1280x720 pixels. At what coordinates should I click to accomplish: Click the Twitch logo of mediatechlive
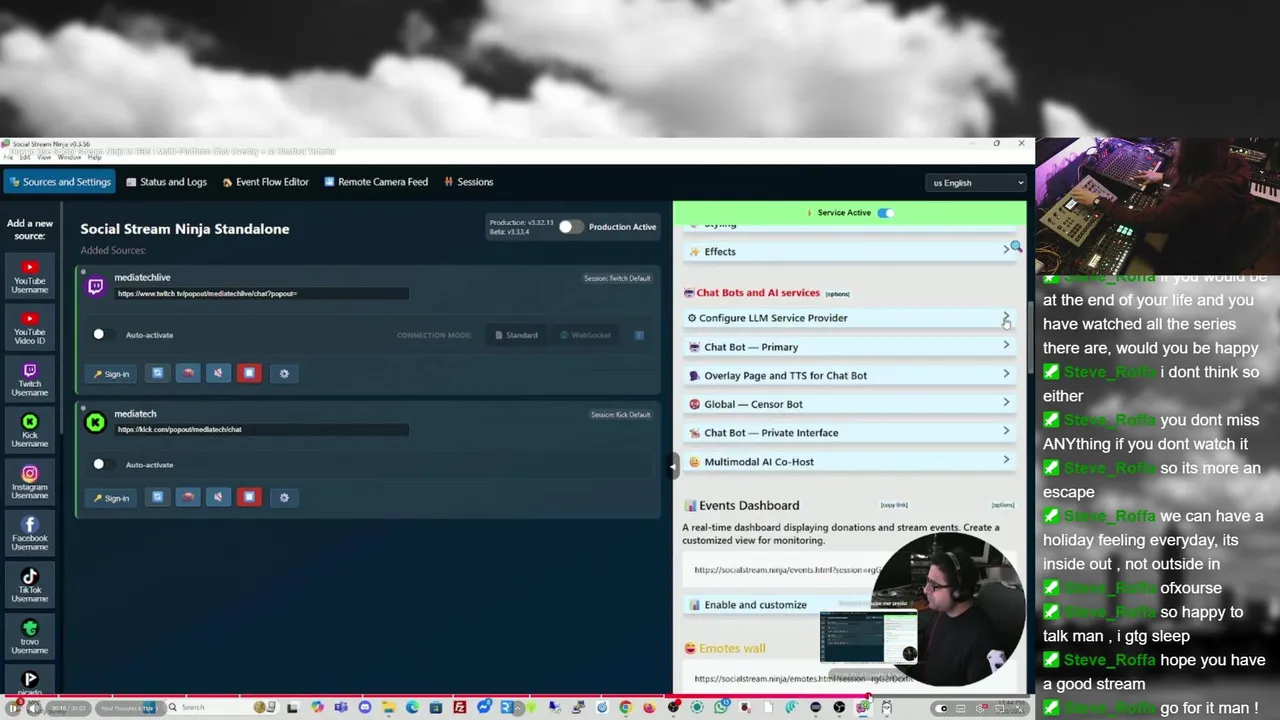(x=95, y=286)
